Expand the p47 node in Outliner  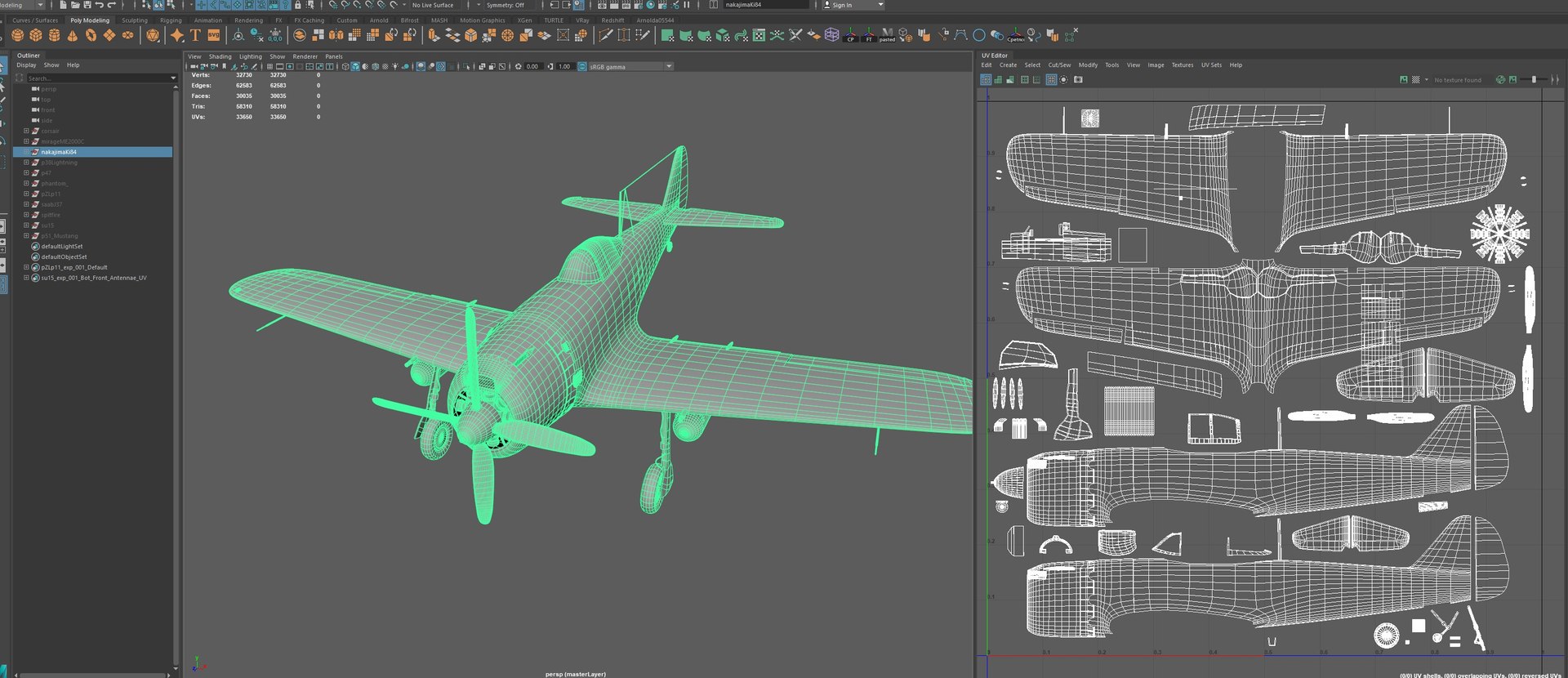coord(26,172)
